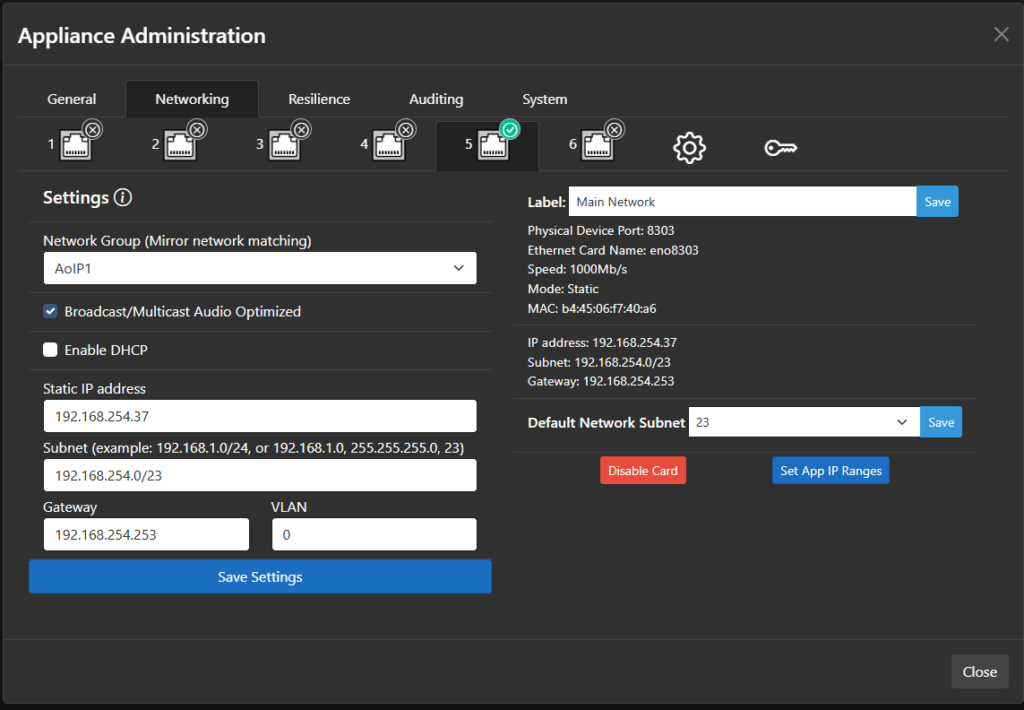Open the gear network settings icon

coord(689,148)
